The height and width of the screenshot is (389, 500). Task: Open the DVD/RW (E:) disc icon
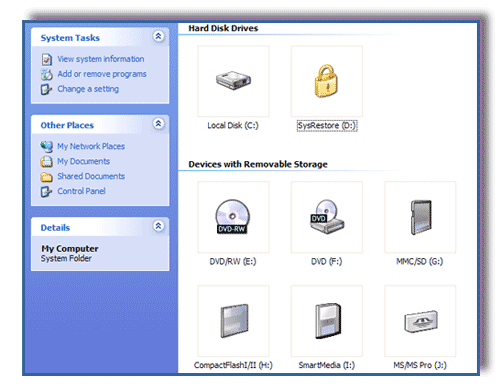232,217
